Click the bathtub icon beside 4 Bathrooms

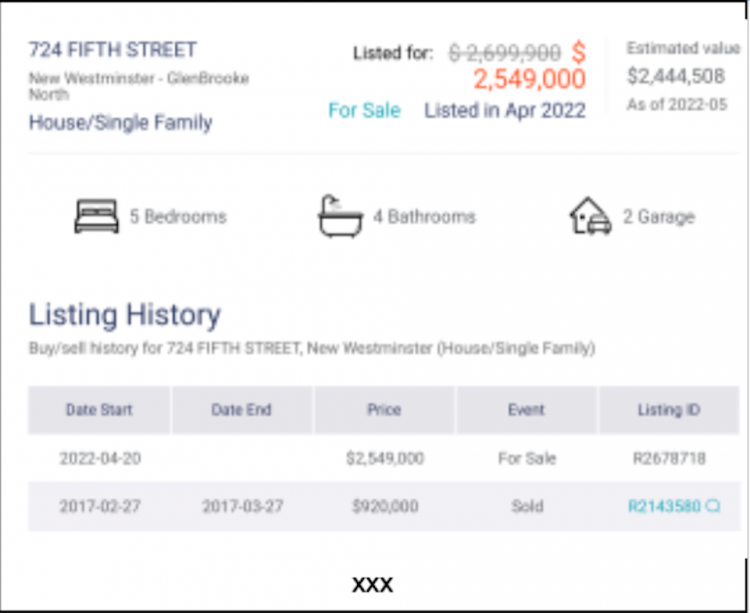(x=340, y=216)
